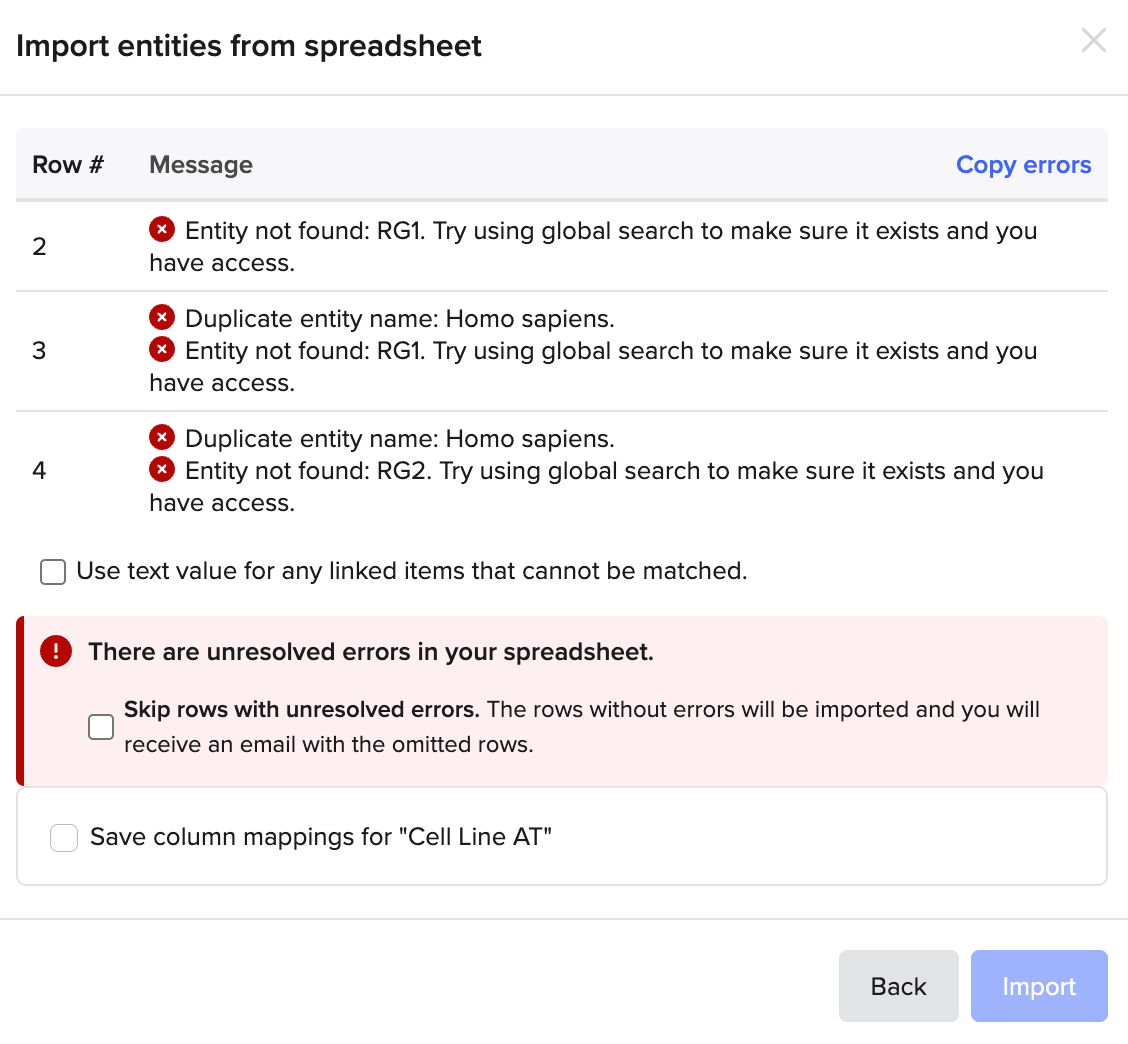Viewport: 1128px width, 1044px height.
Task: Click the row 2 entity not found message
Action: 593,246
